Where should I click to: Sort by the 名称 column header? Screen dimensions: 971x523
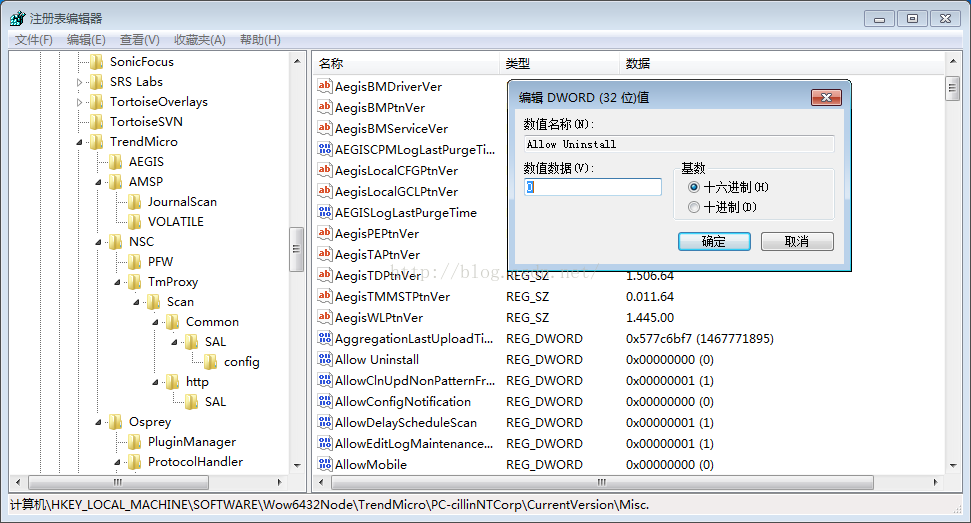(x=406, y=63)
